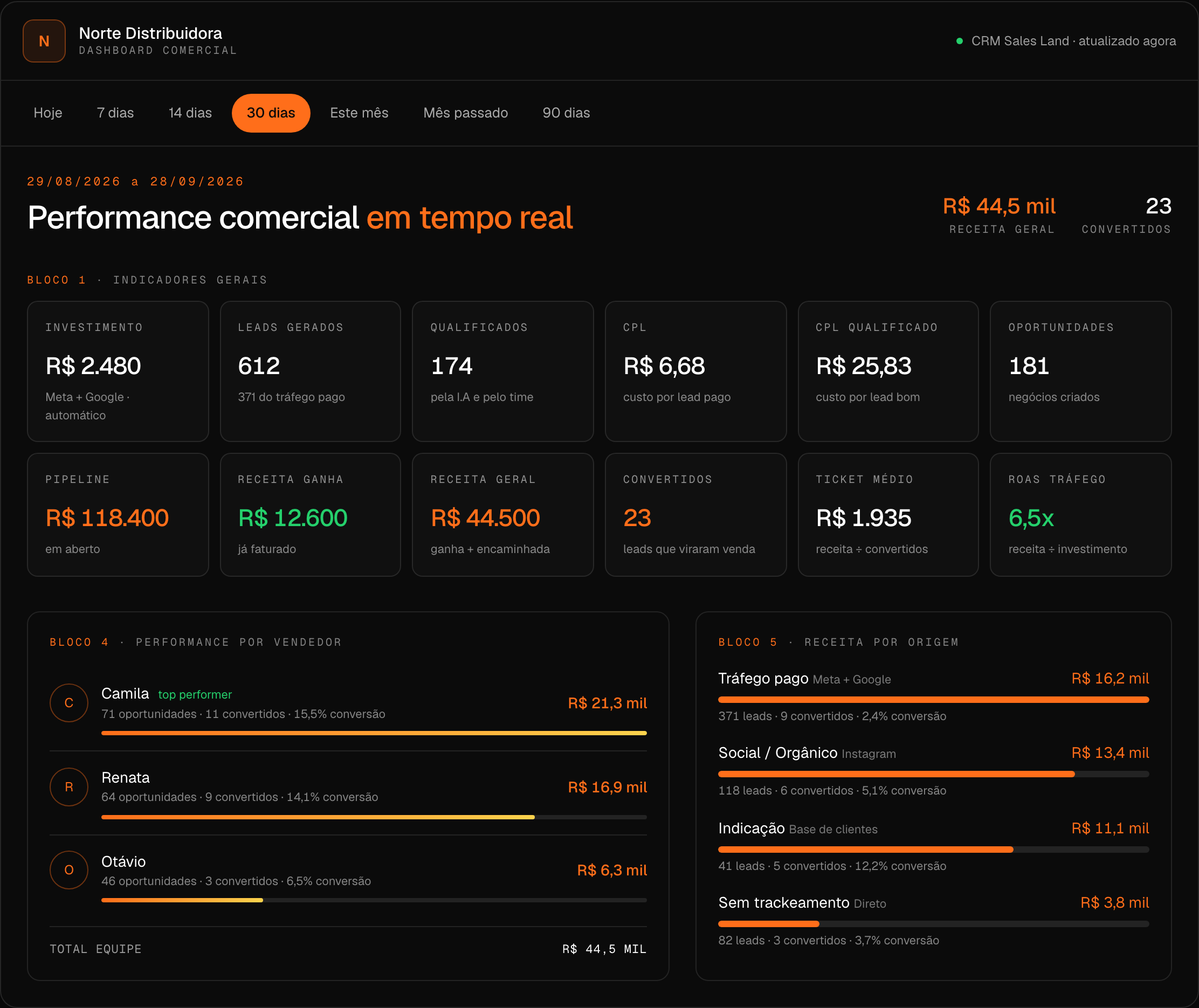1199x1008 pixels.
Task: Click the green top performer badge
Action: pos(195,695)
